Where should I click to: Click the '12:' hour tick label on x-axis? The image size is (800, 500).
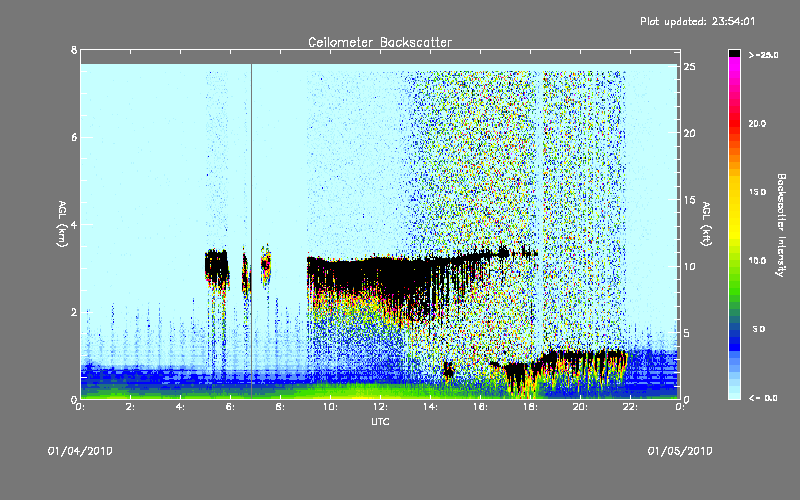380,407
